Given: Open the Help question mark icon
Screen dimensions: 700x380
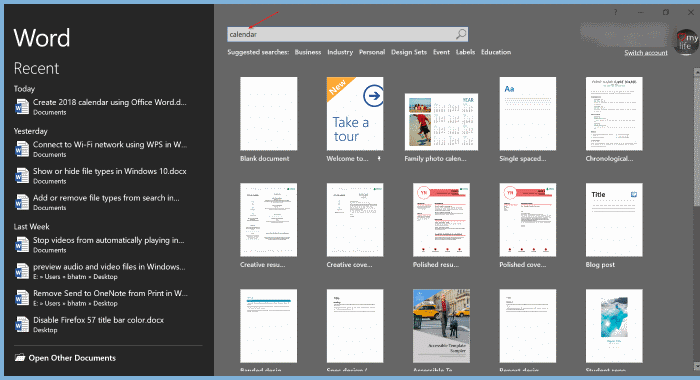Looking at the screenshot, I should pyautogui.click(x=615, y=13).
